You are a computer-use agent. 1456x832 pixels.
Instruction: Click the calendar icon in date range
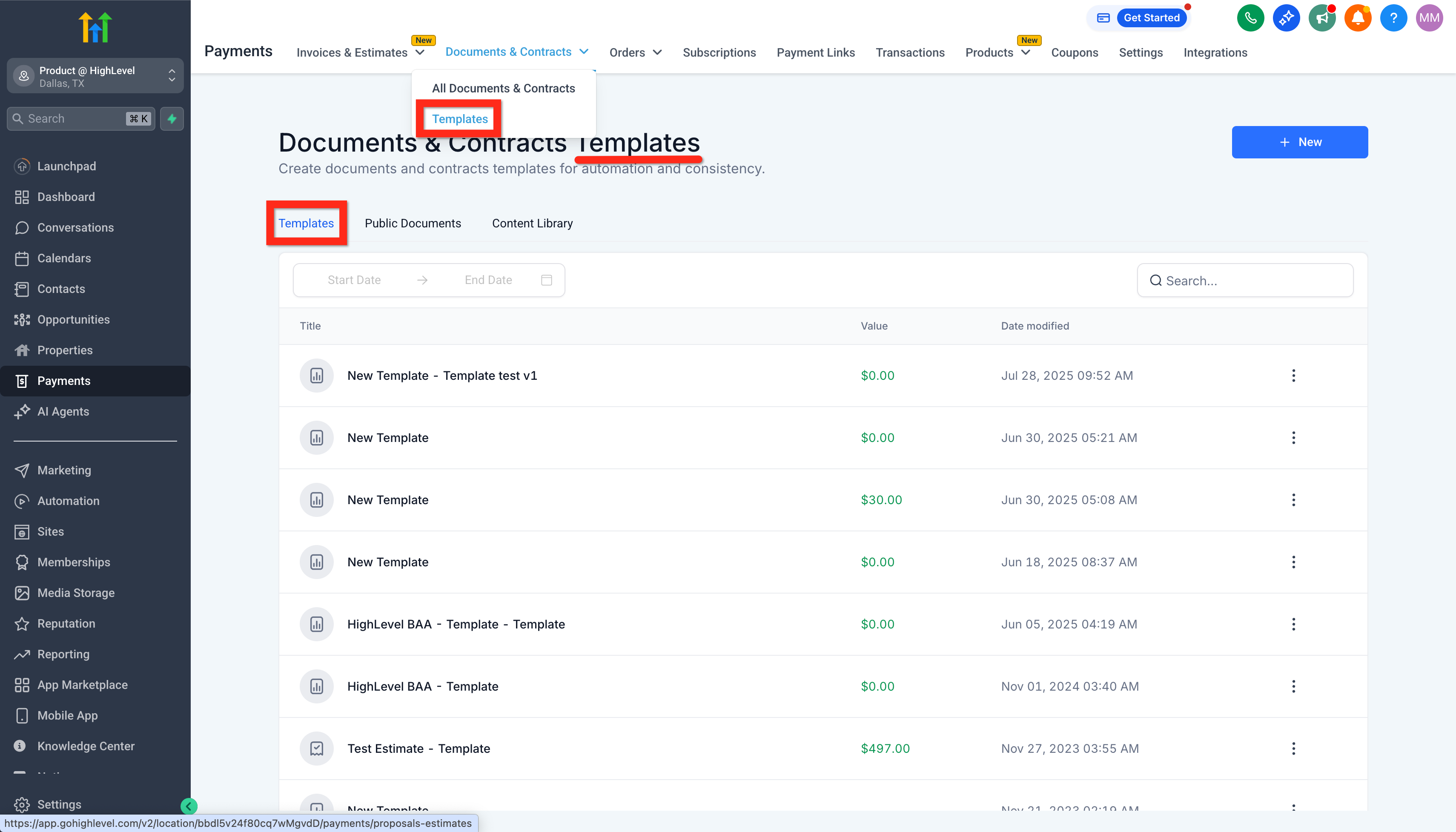pos(546,280)
